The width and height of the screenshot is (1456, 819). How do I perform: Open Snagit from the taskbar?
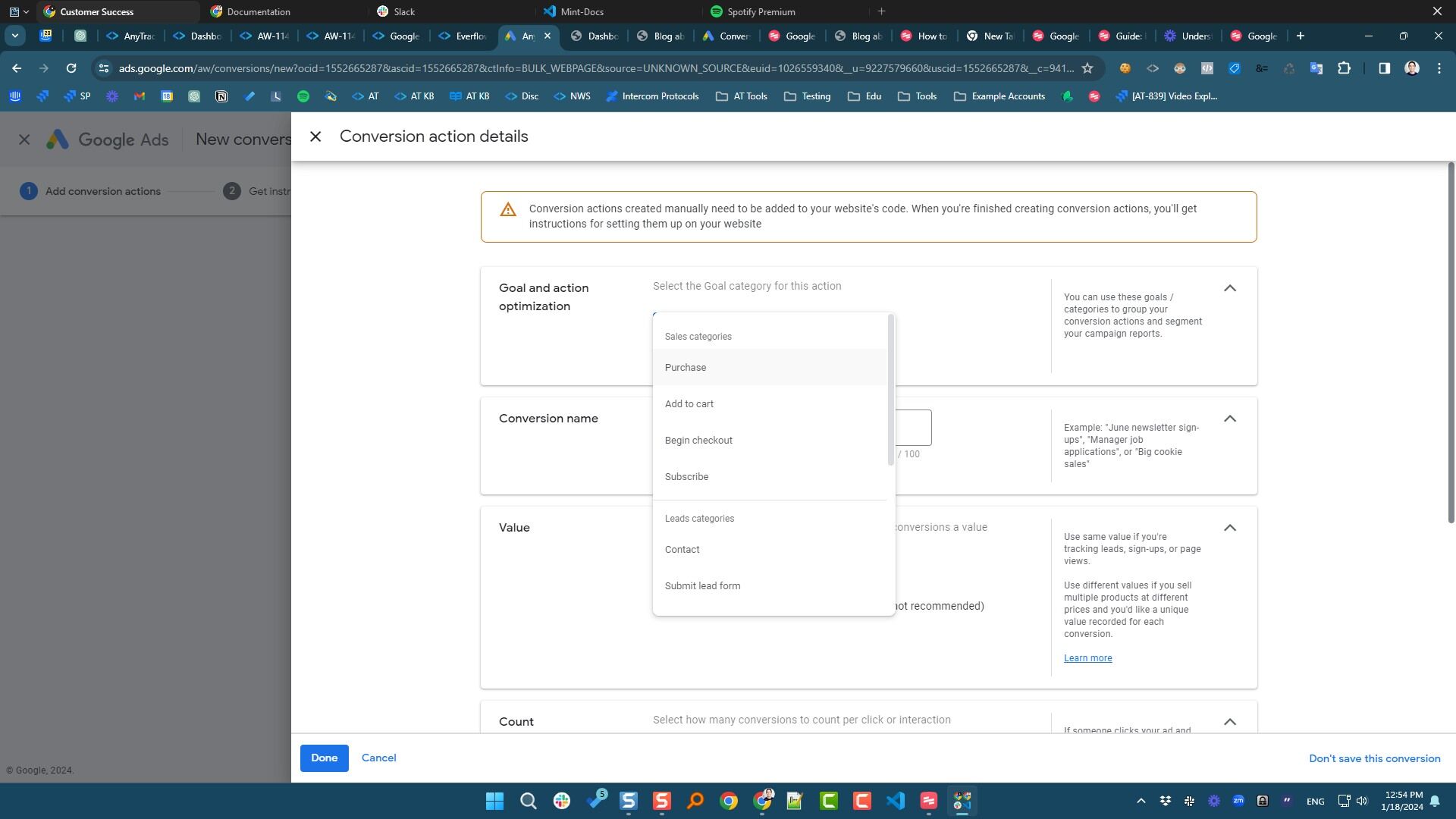tap(661, 802)
